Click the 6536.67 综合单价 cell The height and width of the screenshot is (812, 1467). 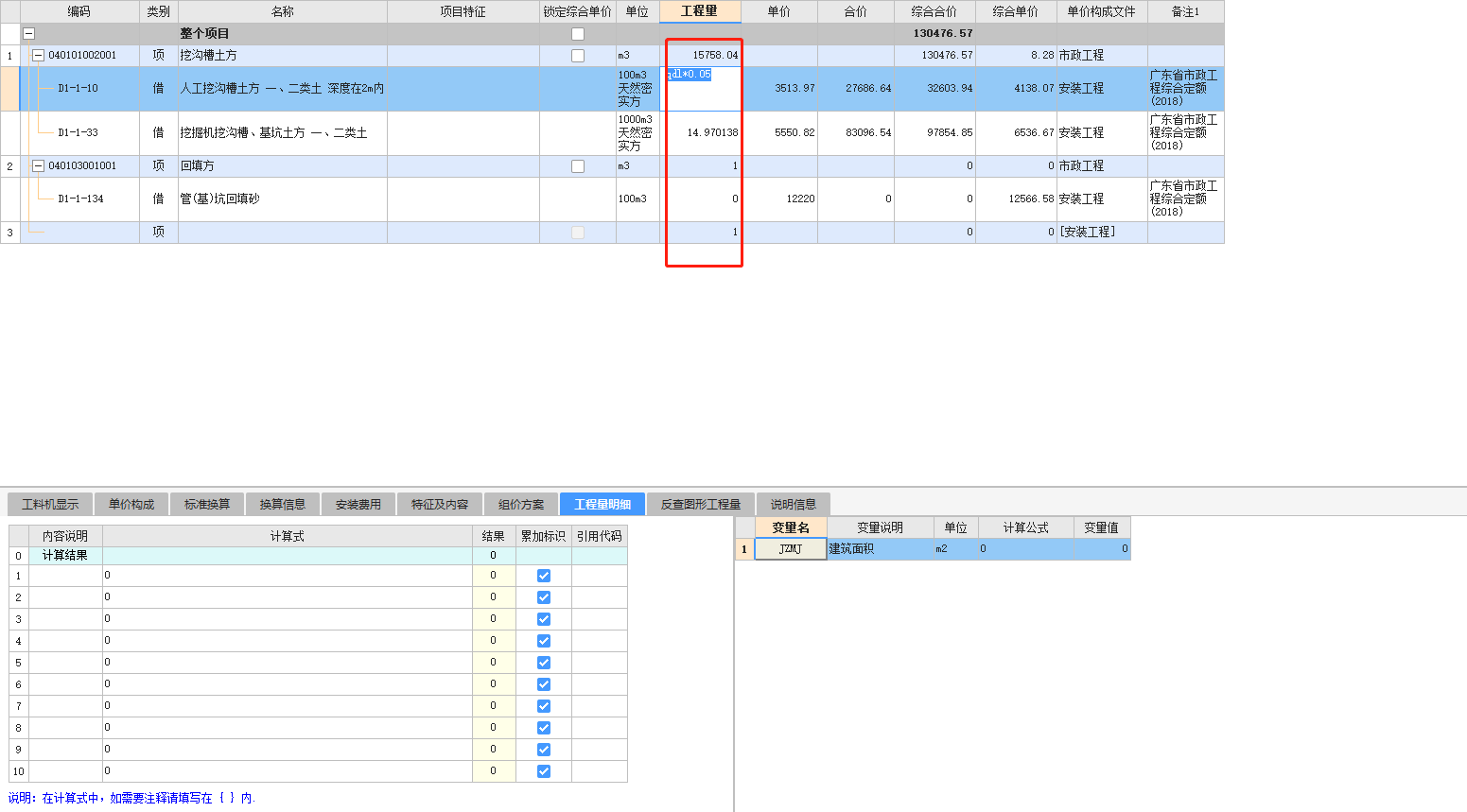(1016, 133)
